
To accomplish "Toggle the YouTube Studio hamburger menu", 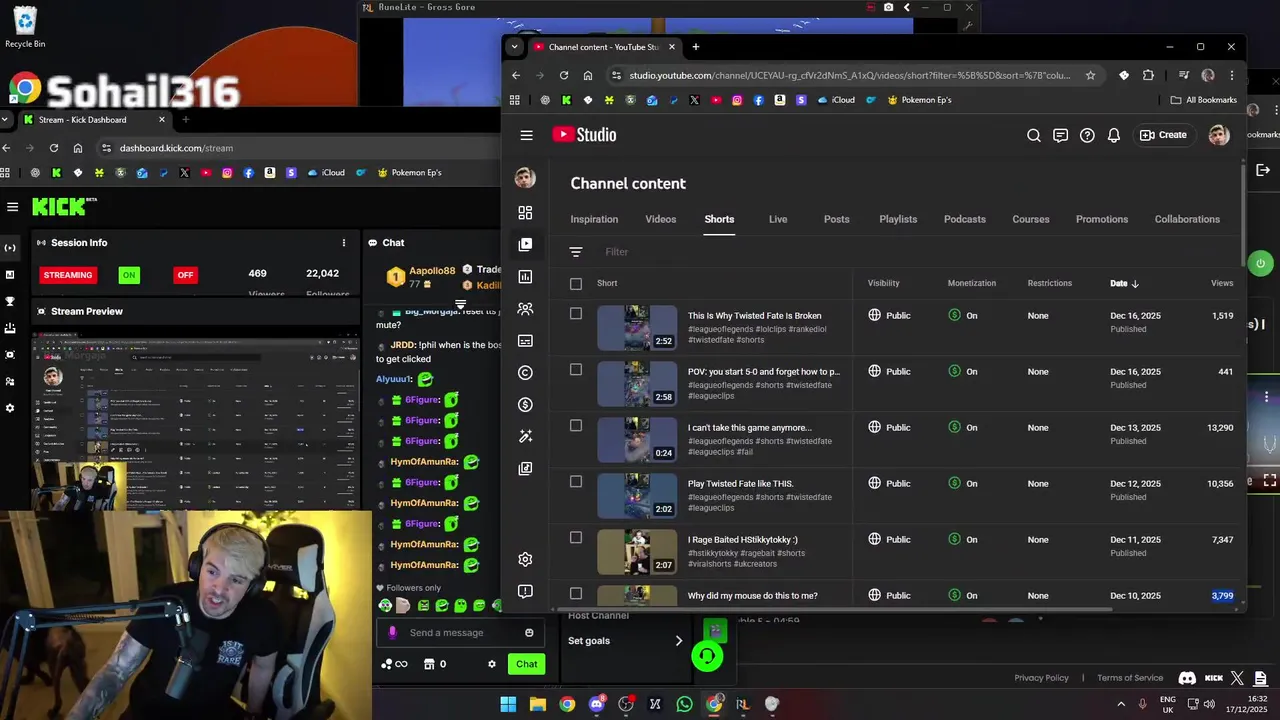I will [526, 135].
